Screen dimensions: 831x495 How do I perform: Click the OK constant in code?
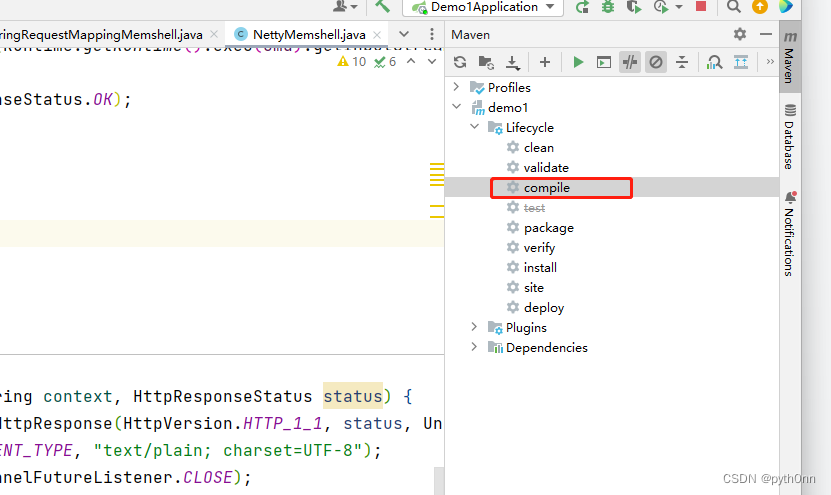coord(103,100)
